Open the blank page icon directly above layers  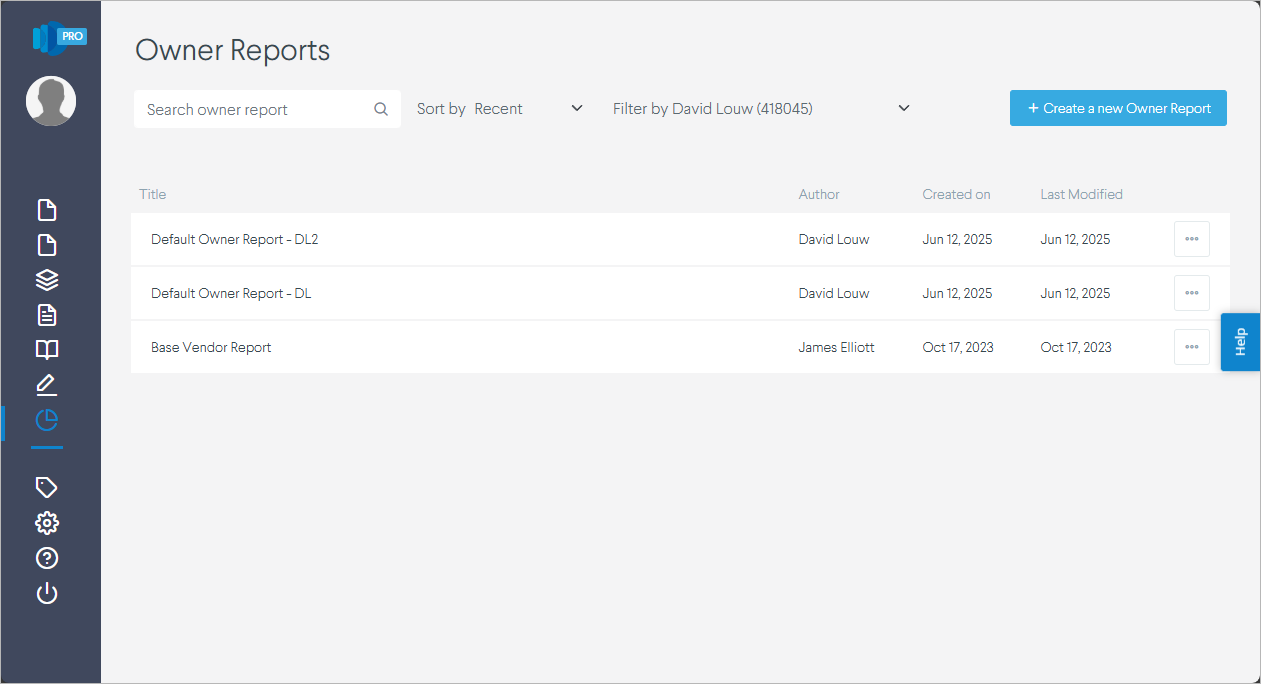47,245
